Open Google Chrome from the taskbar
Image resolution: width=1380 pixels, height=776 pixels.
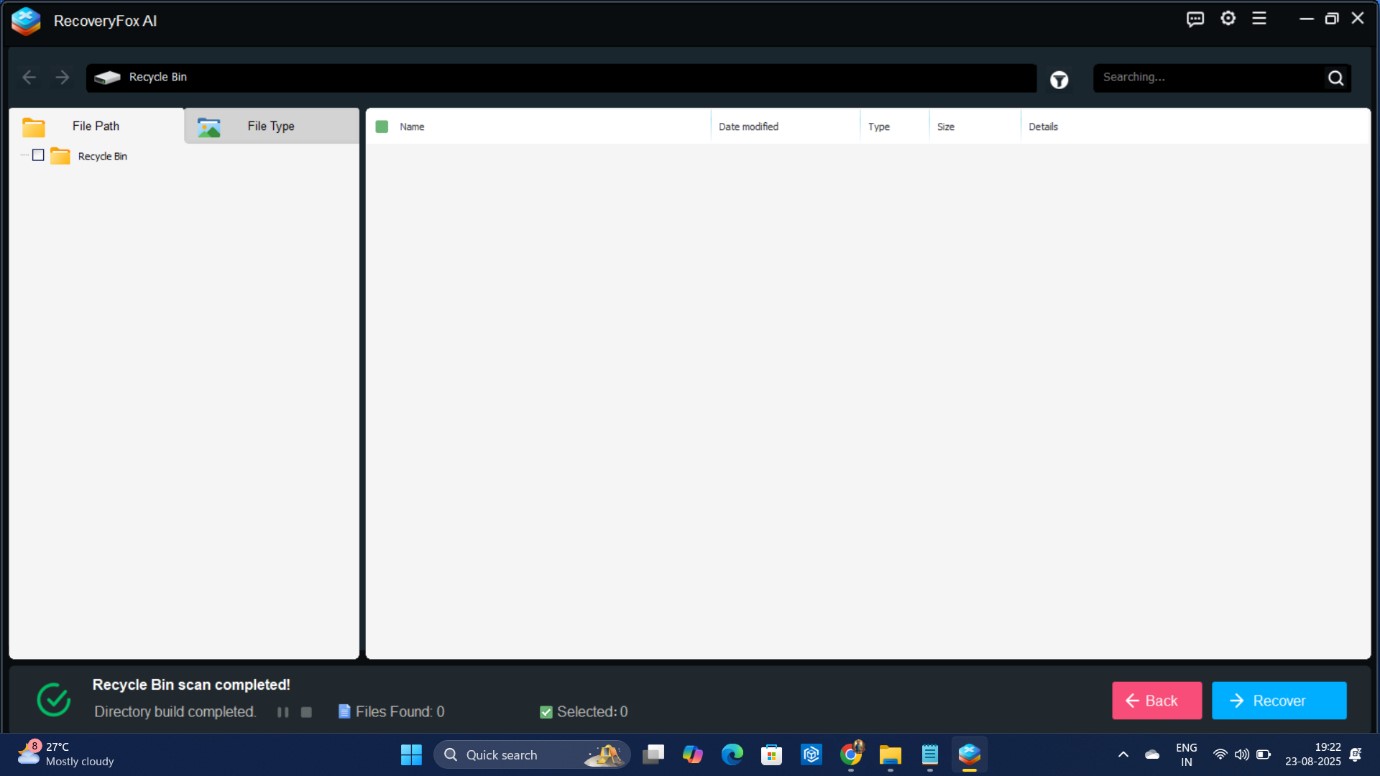[x=851, y=755]
